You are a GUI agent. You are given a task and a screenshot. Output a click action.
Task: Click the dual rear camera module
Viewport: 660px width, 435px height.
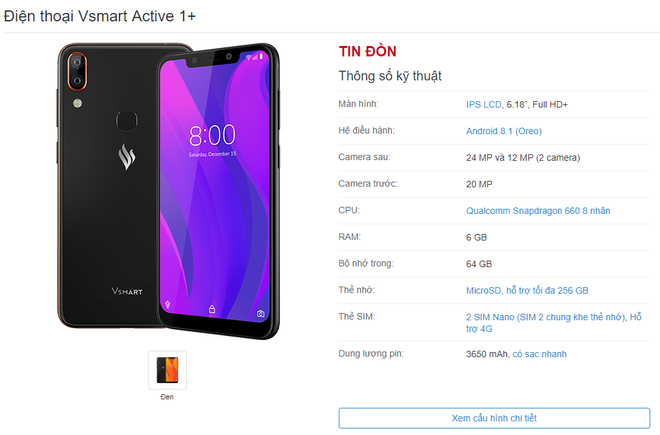click(x=77, y=71)
